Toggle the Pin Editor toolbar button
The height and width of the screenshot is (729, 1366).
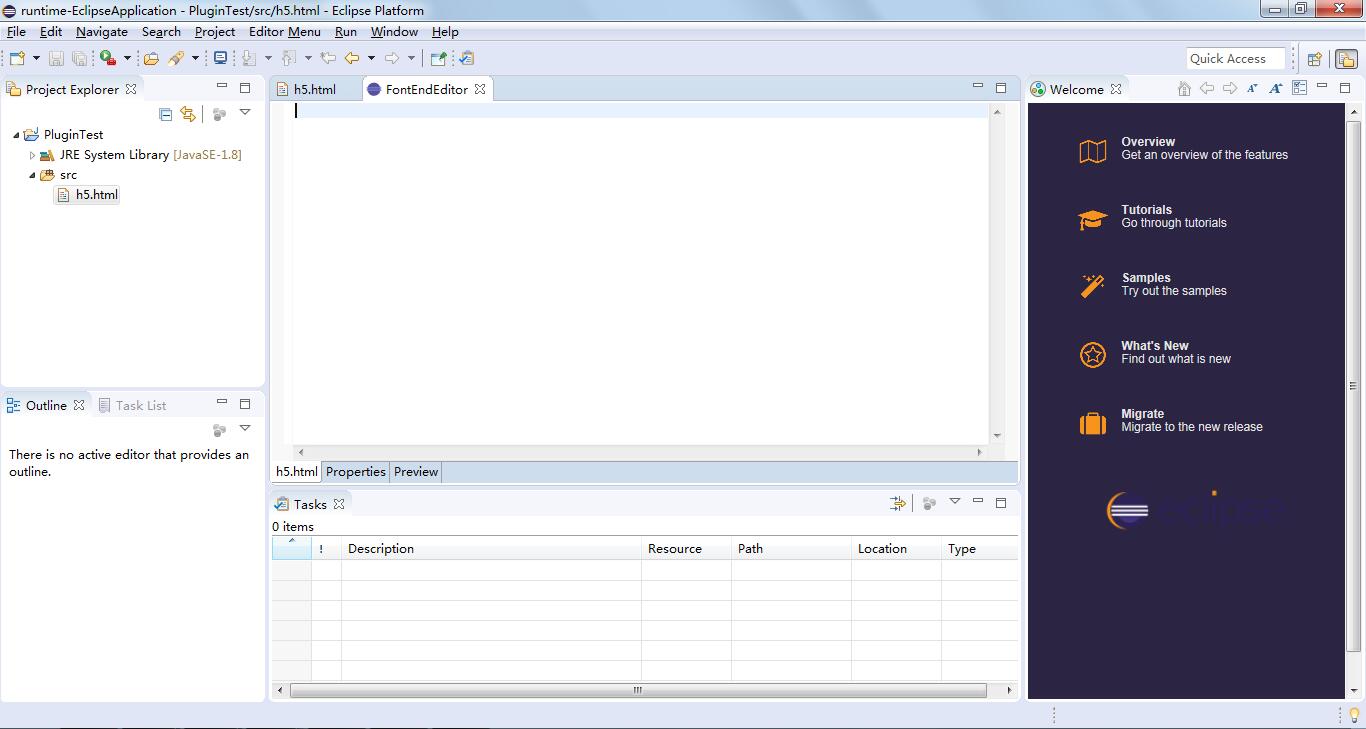pyautogui.click(x=437, y=58)
